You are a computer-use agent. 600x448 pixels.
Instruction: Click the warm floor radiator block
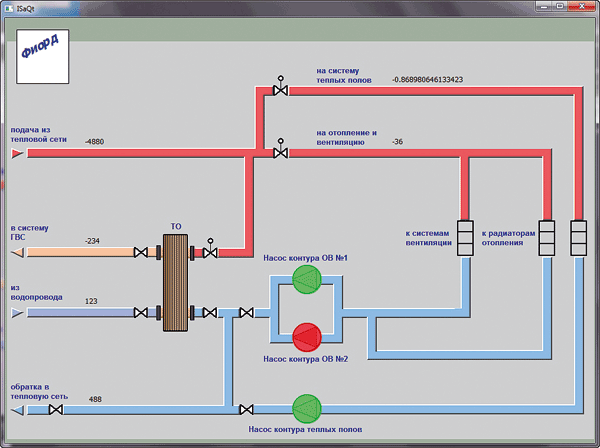(x=578, y=238)
